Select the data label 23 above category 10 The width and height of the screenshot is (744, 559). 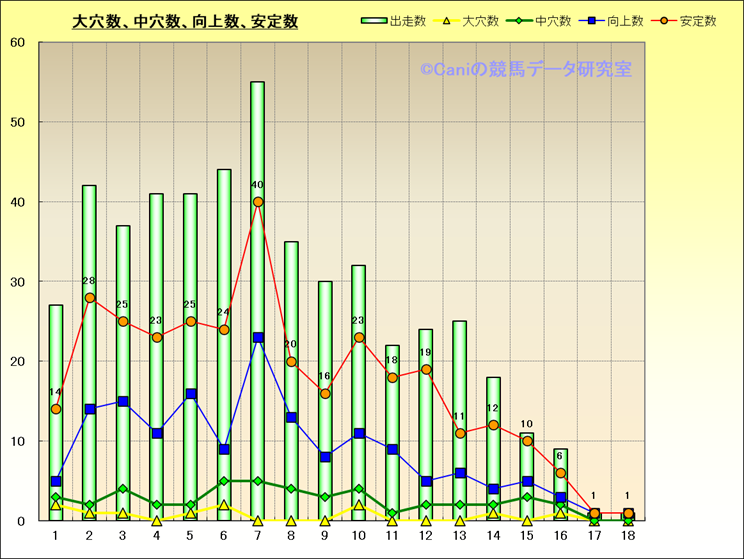(x=359, y=321)
